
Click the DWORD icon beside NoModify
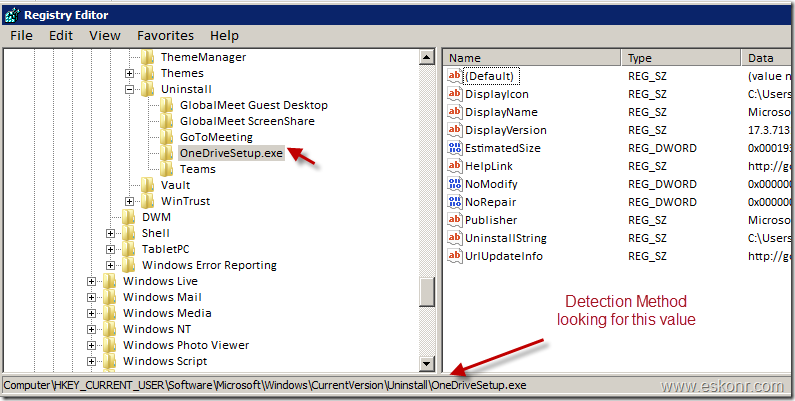click(455, 184)
